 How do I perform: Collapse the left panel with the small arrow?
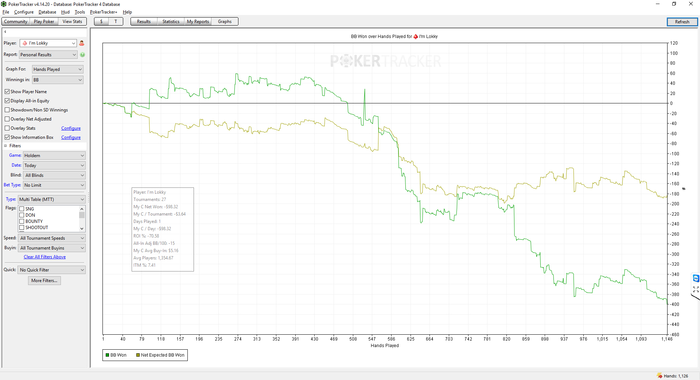tap(5, 32)
